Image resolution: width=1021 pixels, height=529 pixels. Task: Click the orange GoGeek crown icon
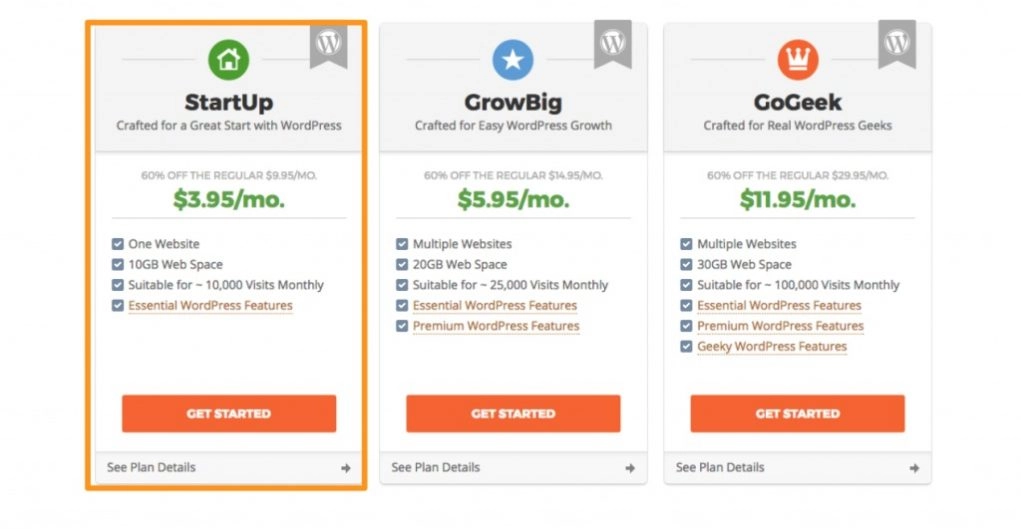tap(798, 60)
